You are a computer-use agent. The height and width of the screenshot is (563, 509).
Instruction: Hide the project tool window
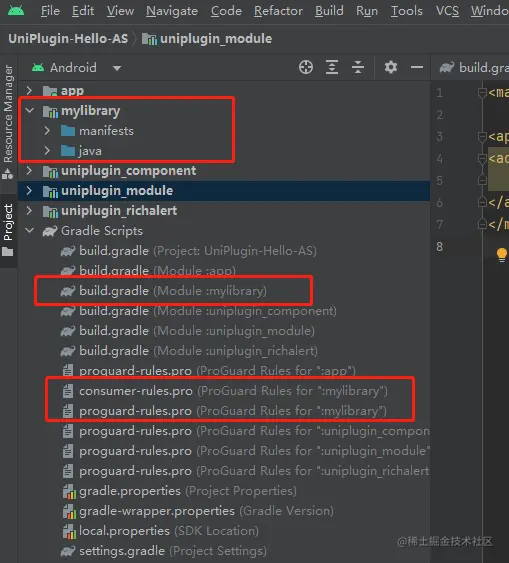(417, 67)
